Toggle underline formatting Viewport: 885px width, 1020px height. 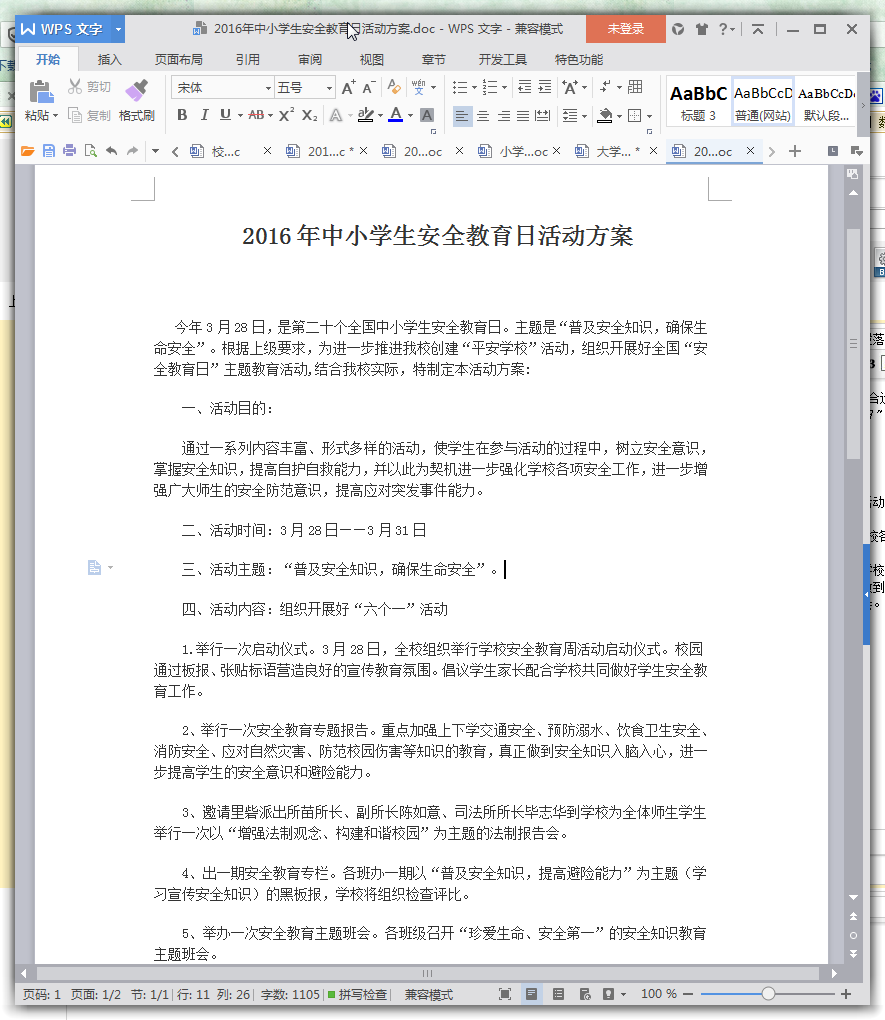click(x=225, y=116)
